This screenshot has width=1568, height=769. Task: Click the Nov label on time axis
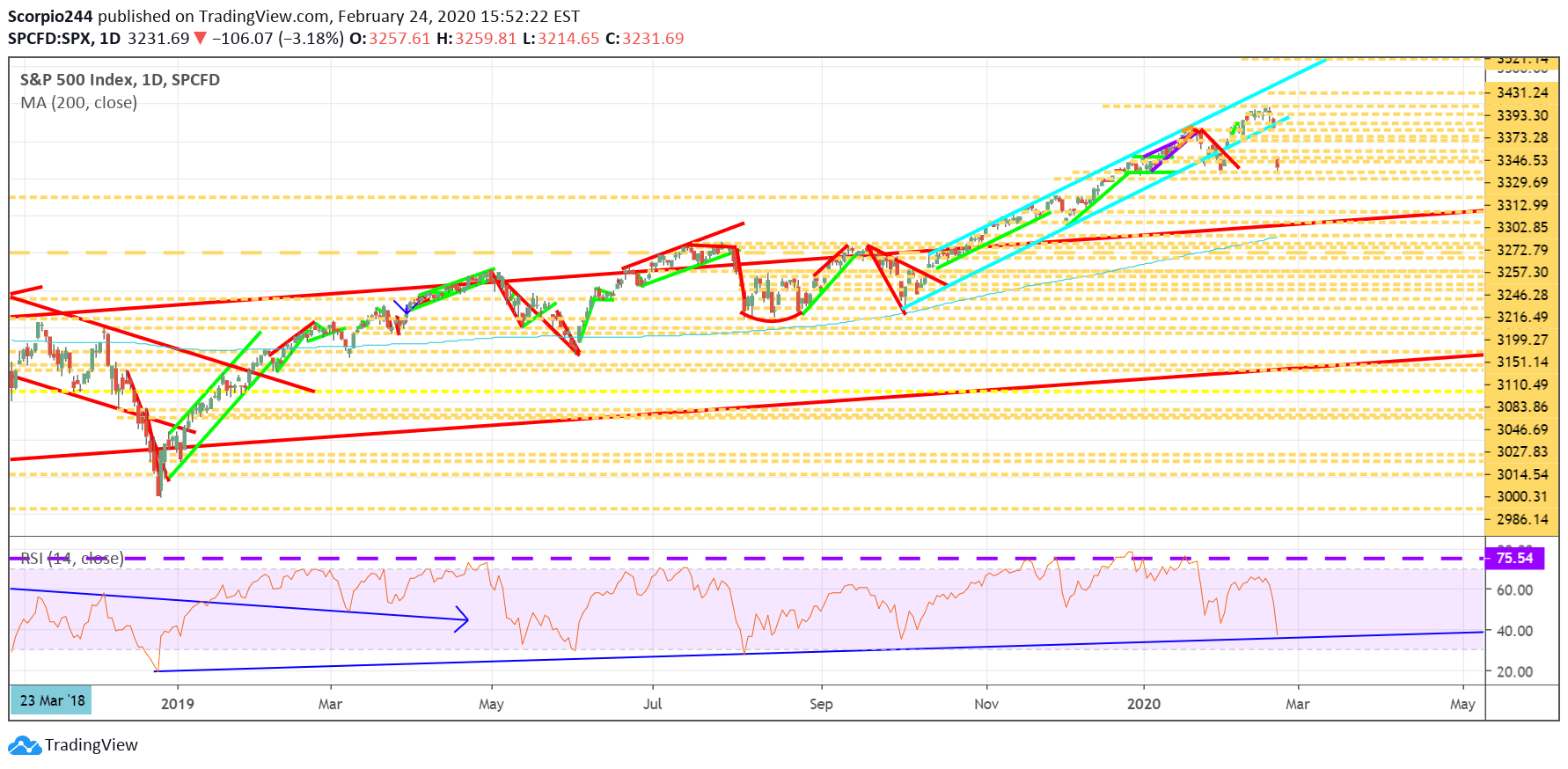point(986,704)
